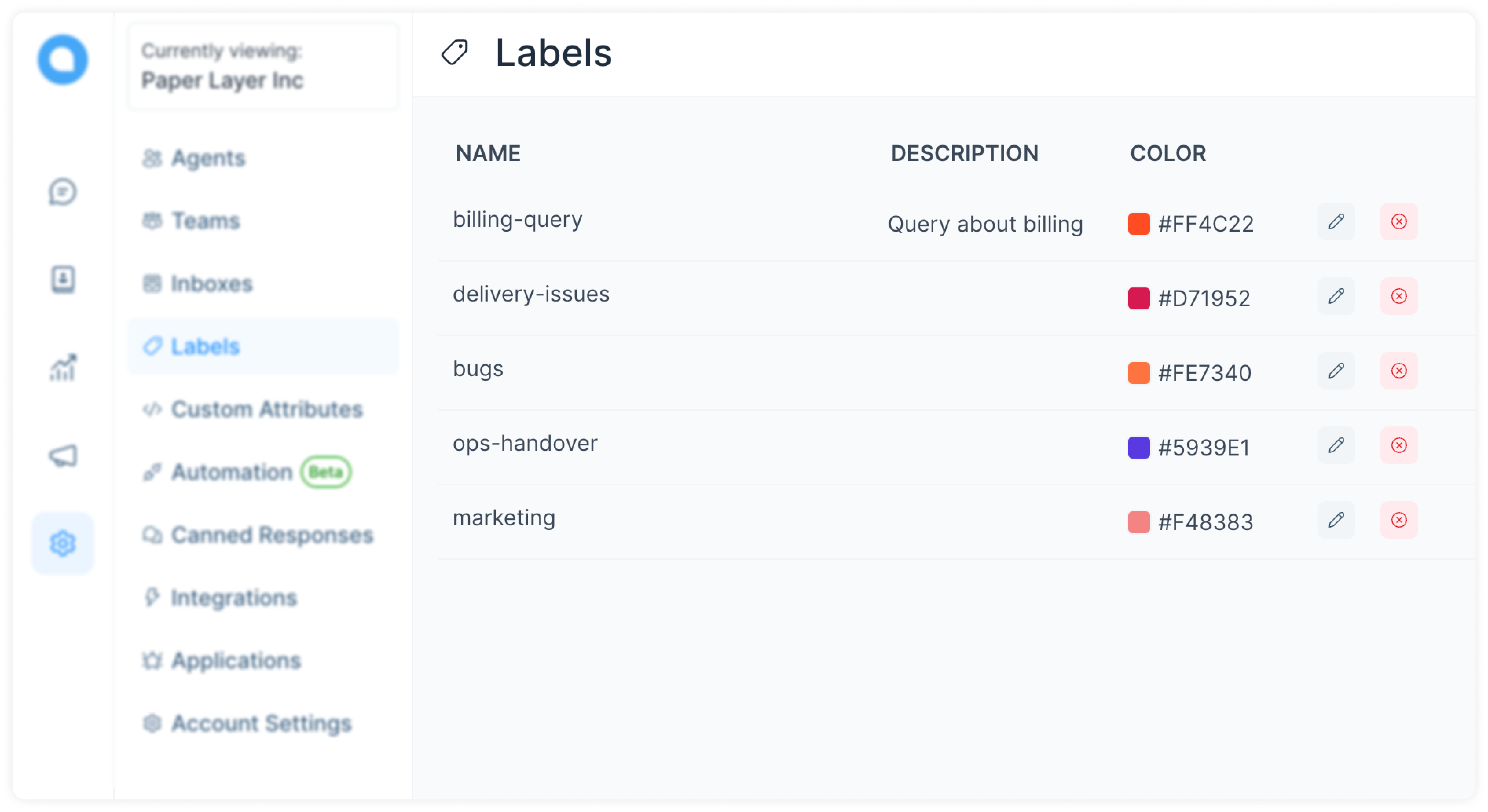
Task: Open the Agents section in sidebar
Action: click(x=207, y=157)
